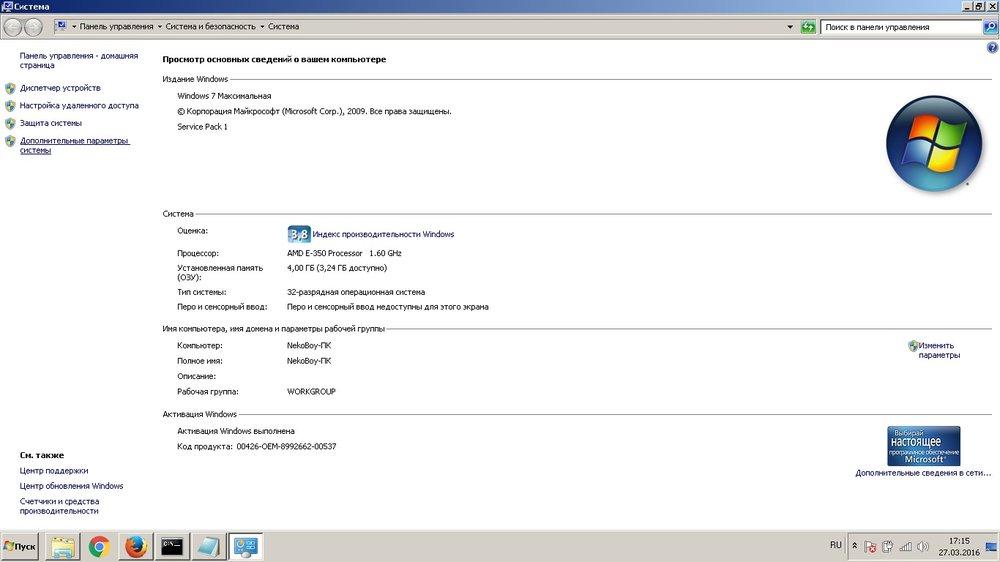1000x562 pixels.
Task: Click the volume speaker icon in tray
Action: pos(921,547)
